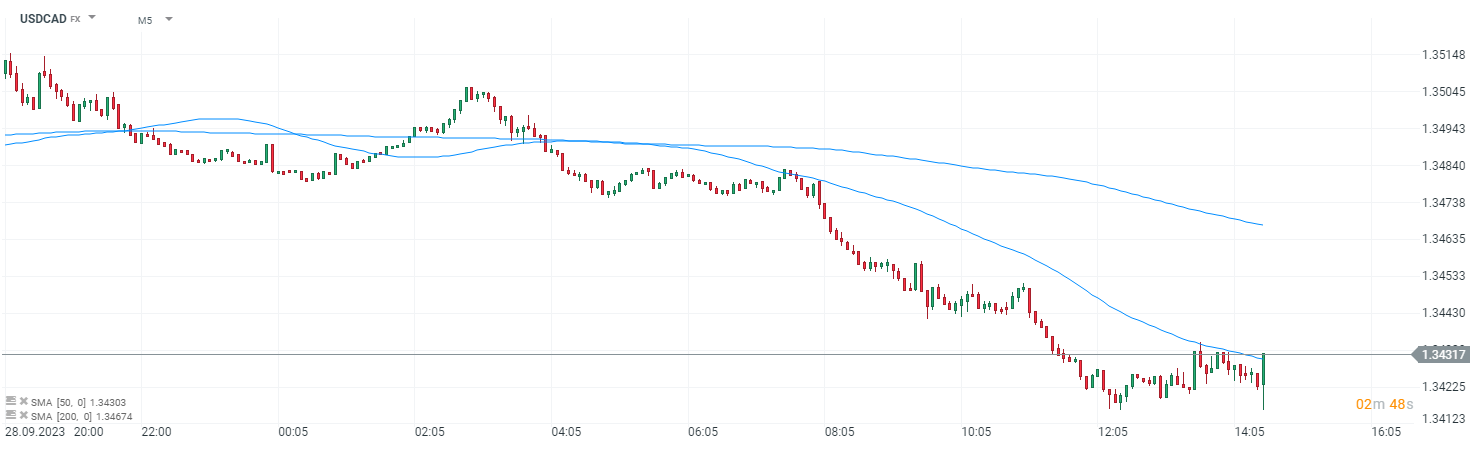
Task: Expand the USDCAD symbol dropdown arrow
Action: pos(93,18)
